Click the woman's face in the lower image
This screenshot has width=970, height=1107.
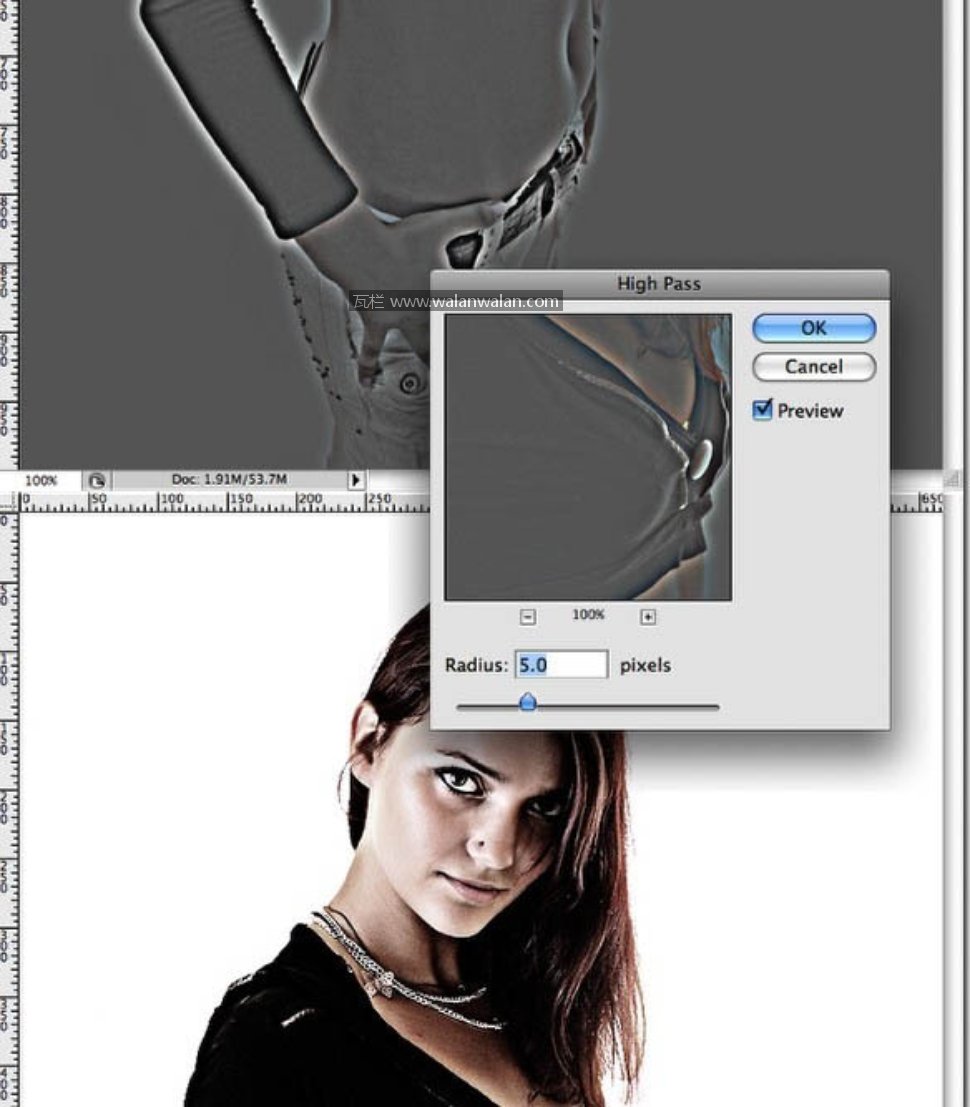point(480,820)
